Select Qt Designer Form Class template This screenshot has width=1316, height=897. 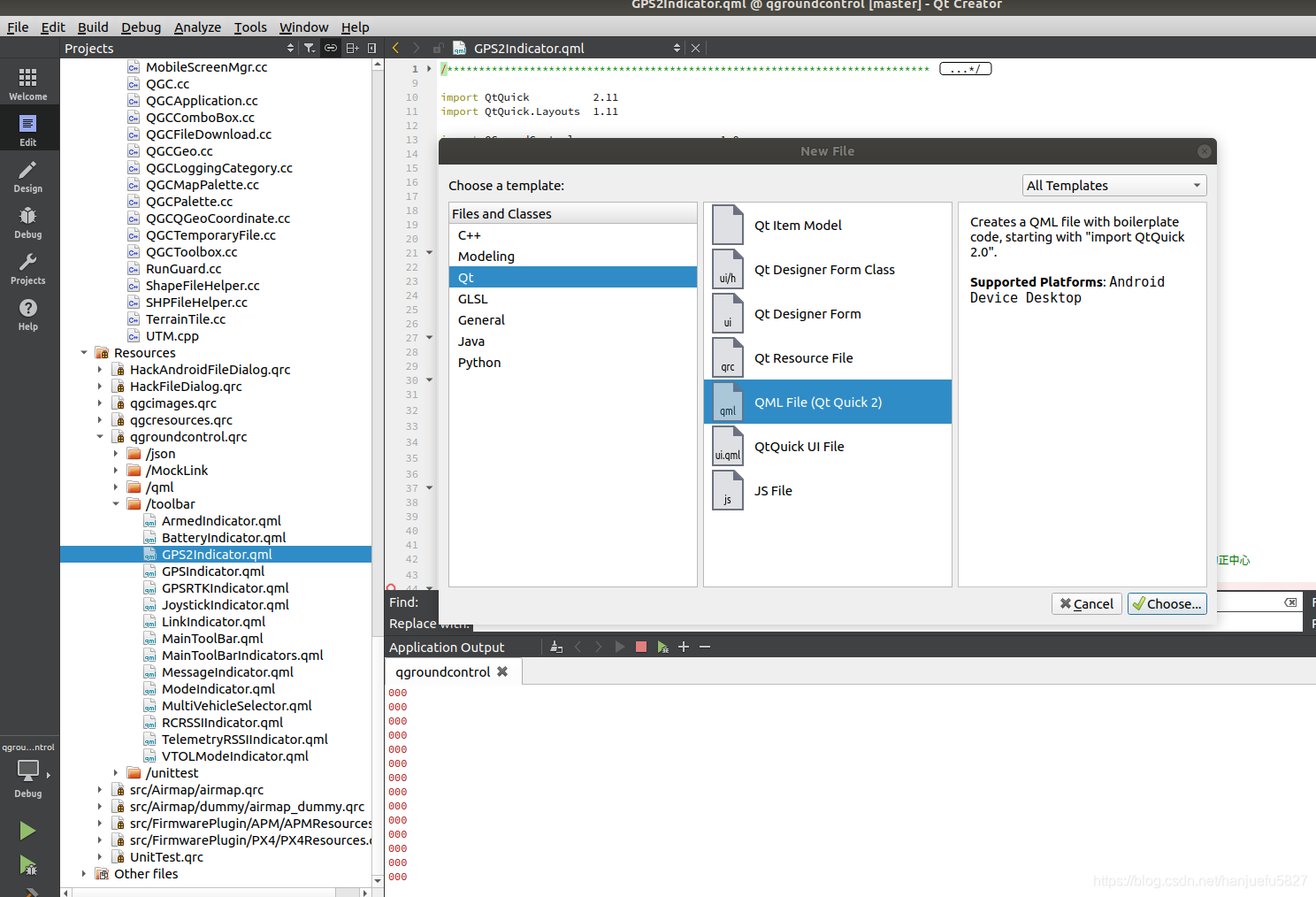(x=828, y=269)
